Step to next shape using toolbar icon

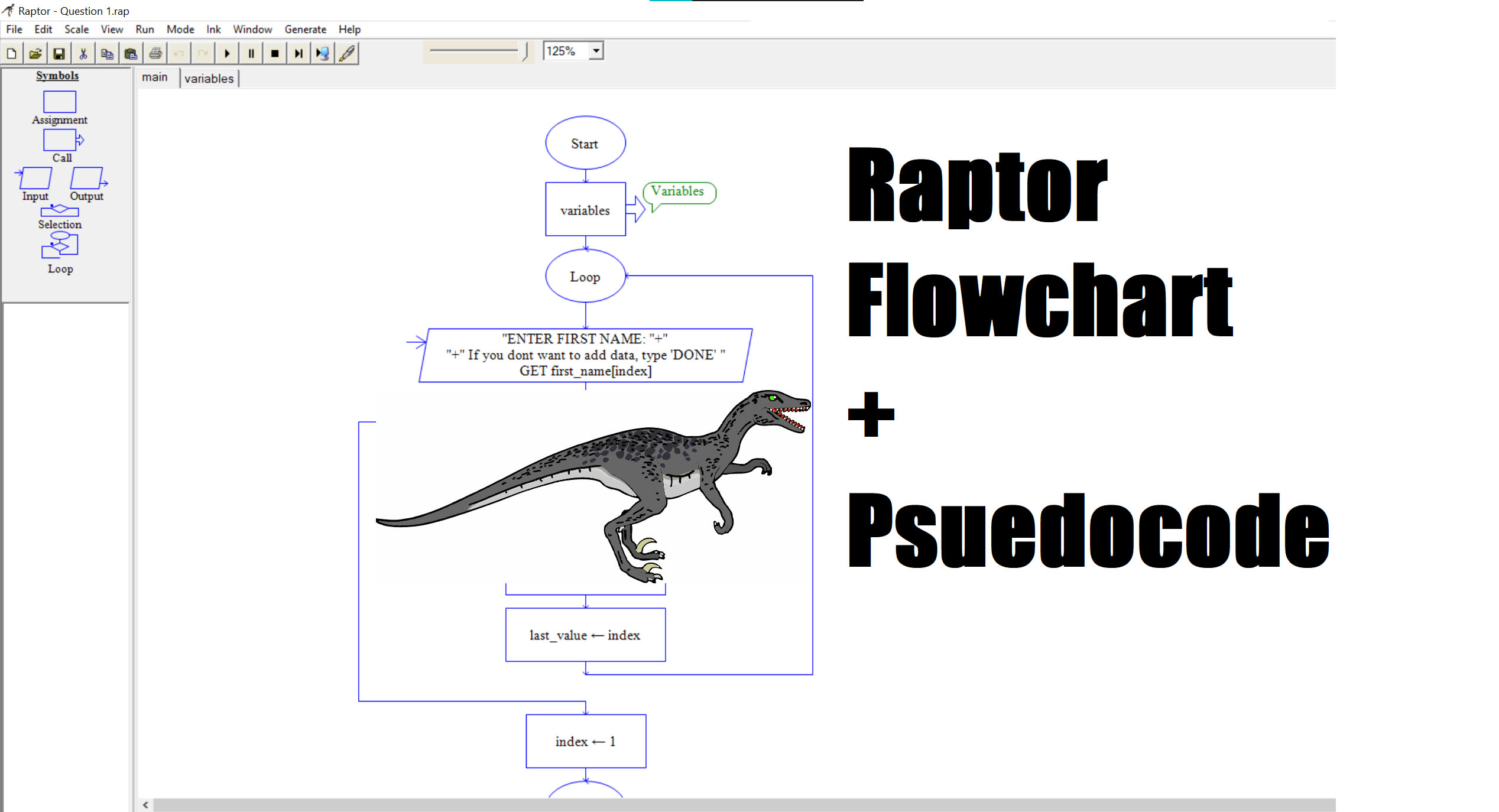point(298,53)
